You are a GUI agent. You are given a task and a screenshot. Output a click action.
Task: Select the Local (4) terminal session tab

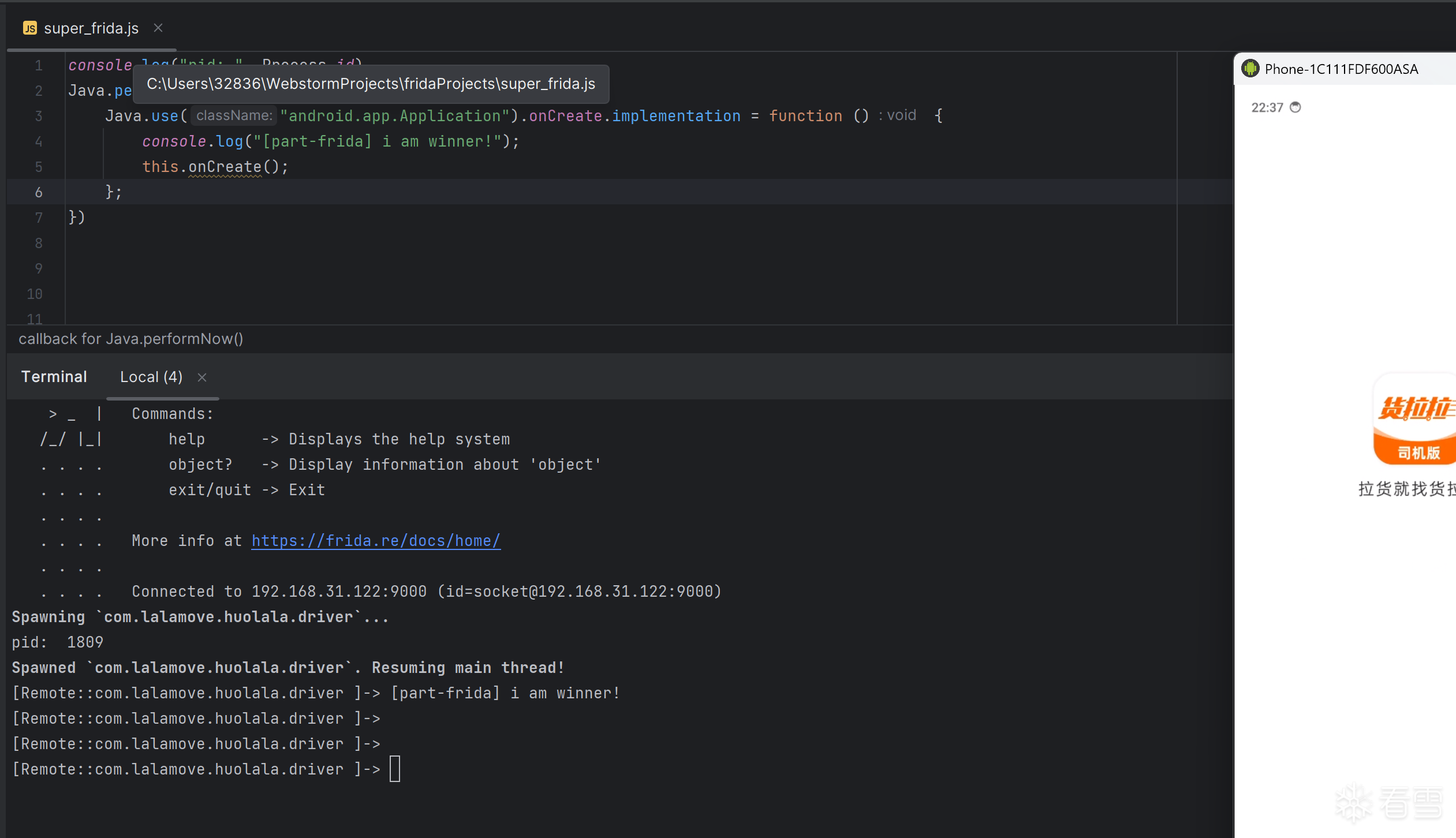click(x=151, y=376)
